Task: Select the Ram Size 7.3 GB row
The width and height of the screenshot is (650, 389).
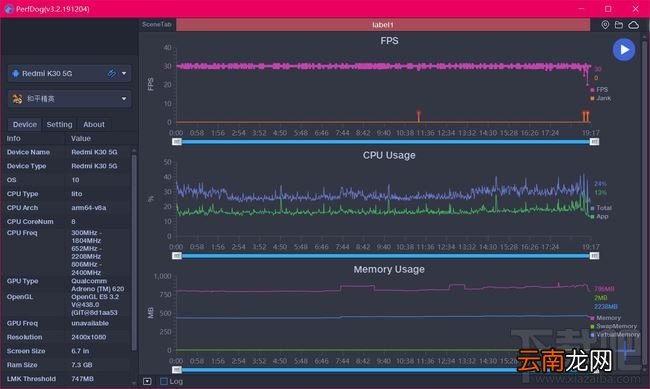Action: pyautogui.click(x=66, y=365)
